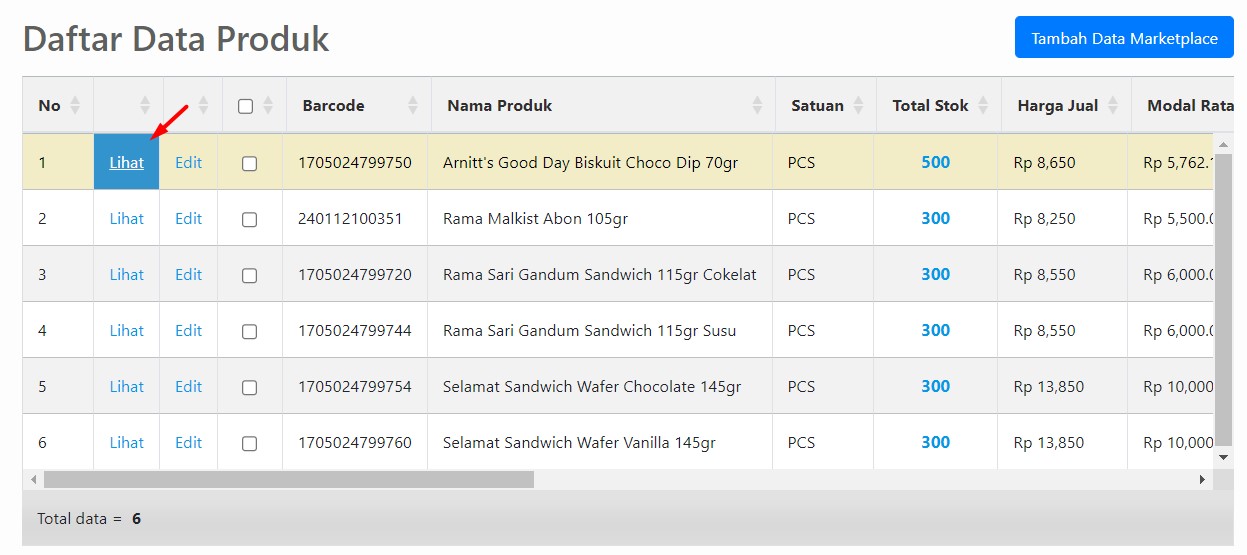Open Lihat link for Arnitt's Good Day

pyautogui.click(x=126, y=163)
